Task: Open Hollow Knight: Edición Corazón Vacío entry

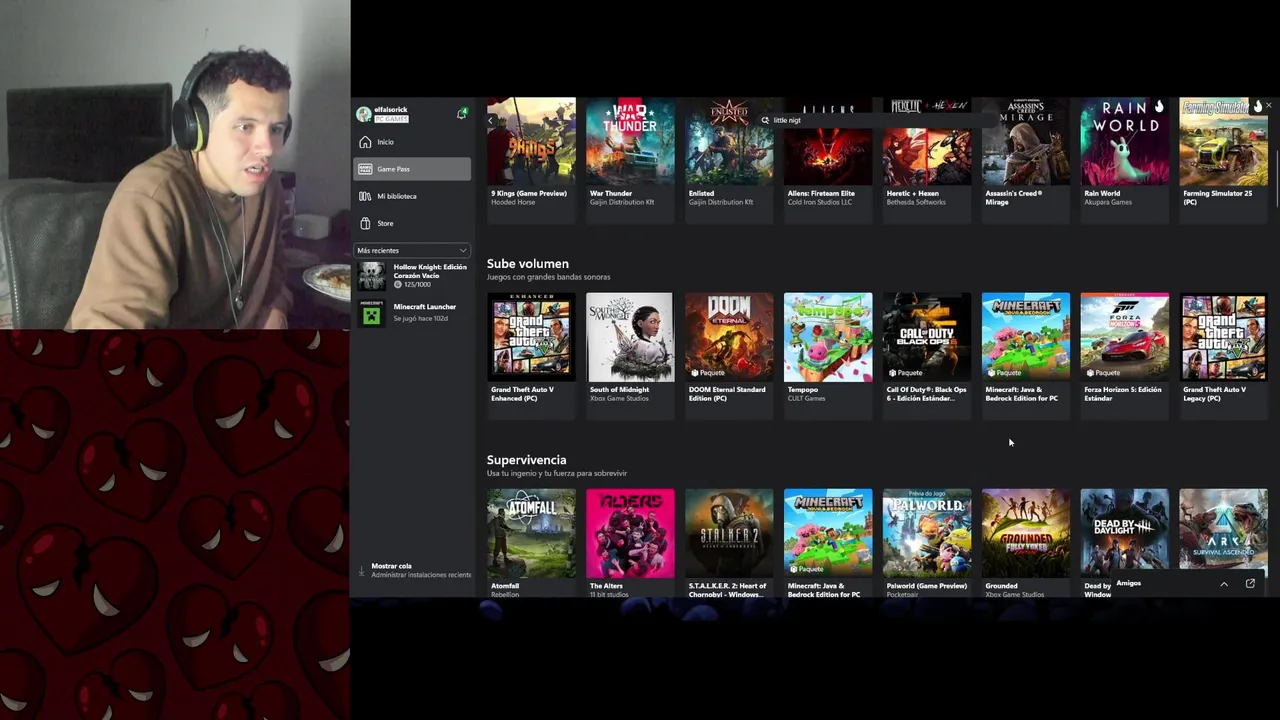Action: tap(411, 276)
